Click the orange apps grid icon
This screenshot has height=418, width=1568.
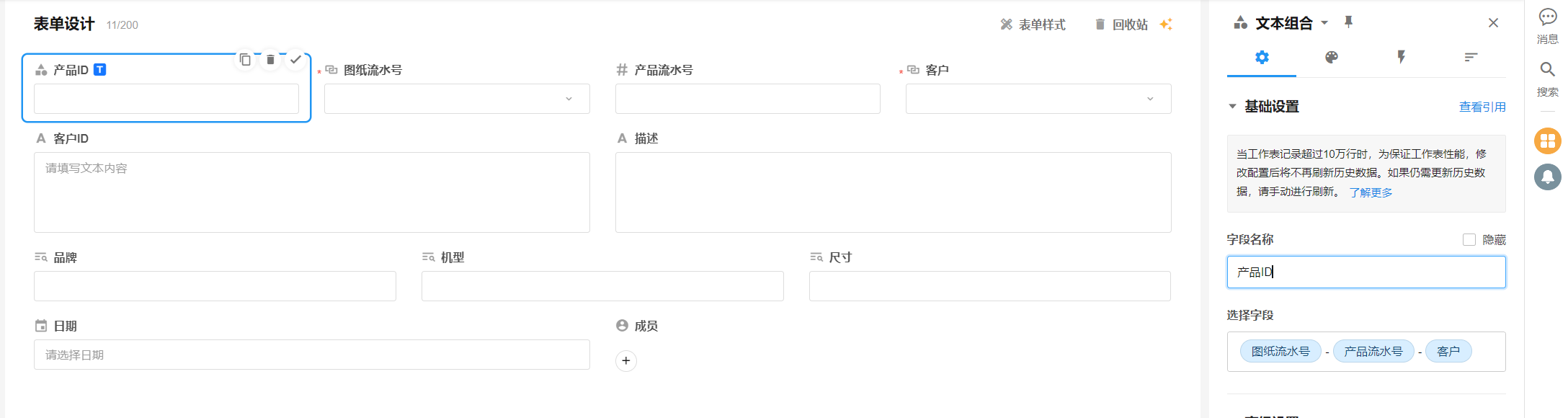1547,141
